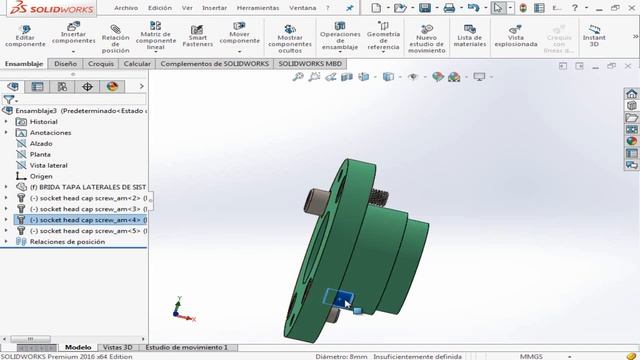Select Matriz de componente lineal
Image resolution: width=640 pixels, height=360 pixels.
point(156,36)
